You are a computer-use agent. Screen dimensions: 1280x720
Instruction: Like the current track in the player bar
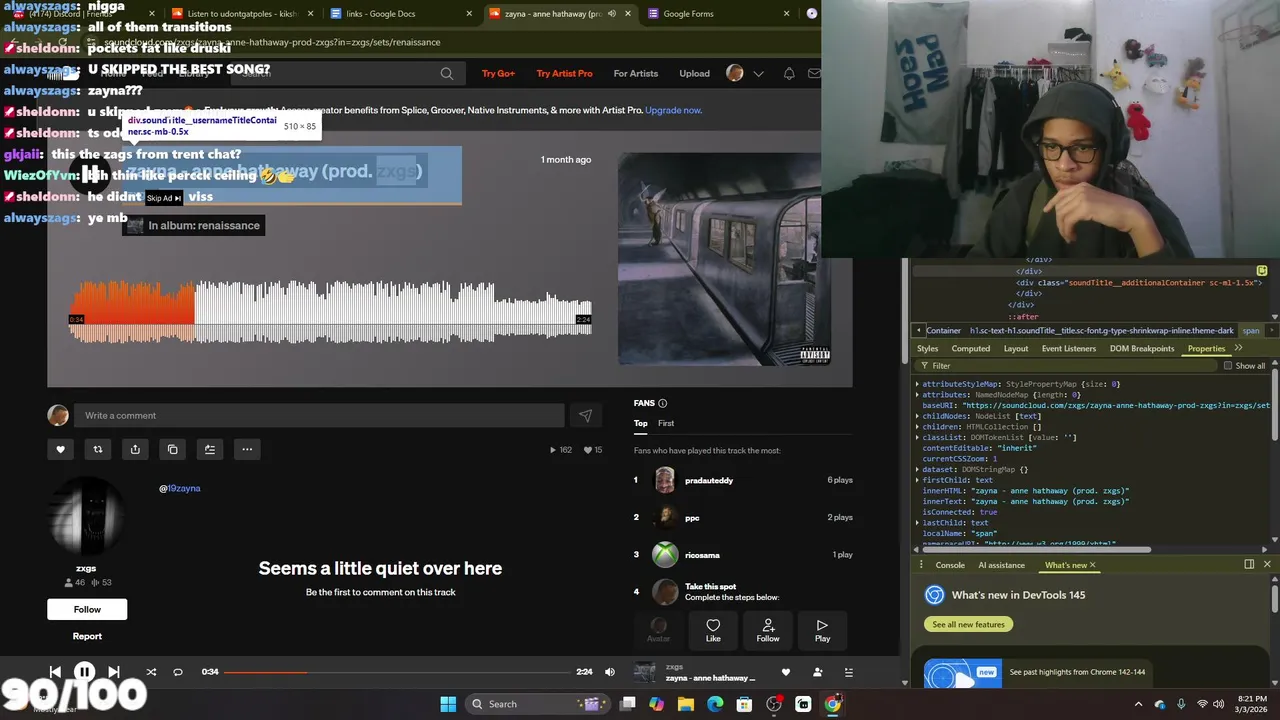[786, 672]
